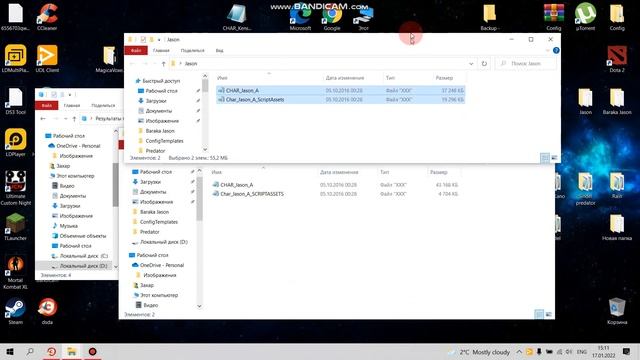Screen dimensions: 640x360
Task: Open the Главная tab in Jason window
Action: tap(161, 50)
